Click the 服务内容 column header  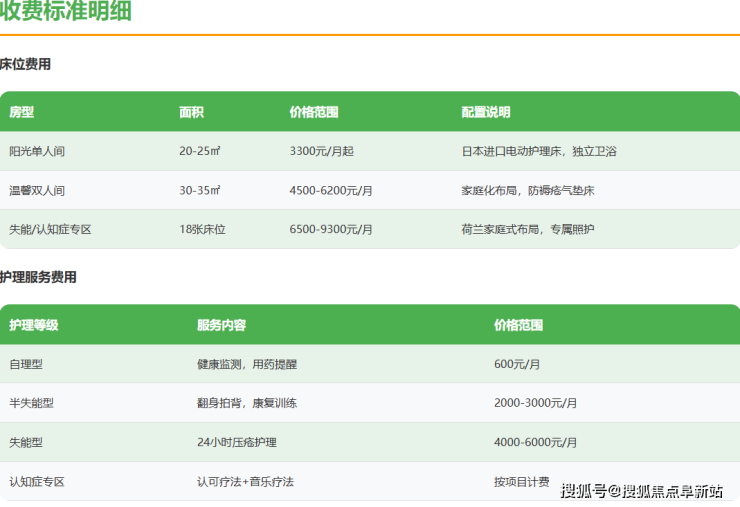221,325
